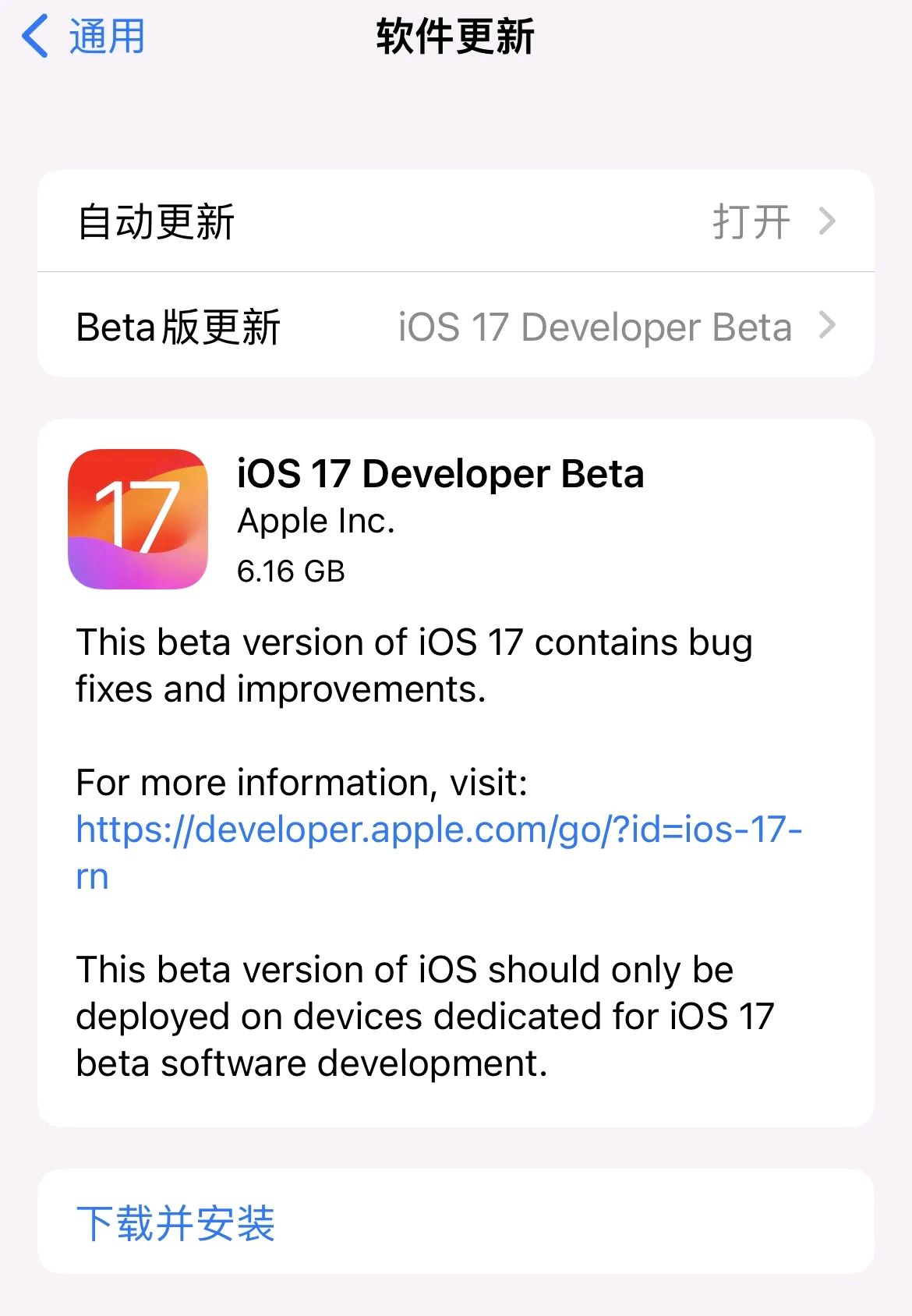The width and height of the screenshot is (912, 1316).
Task: Tap the beta software development warning paragraph
Action: 424,1017
